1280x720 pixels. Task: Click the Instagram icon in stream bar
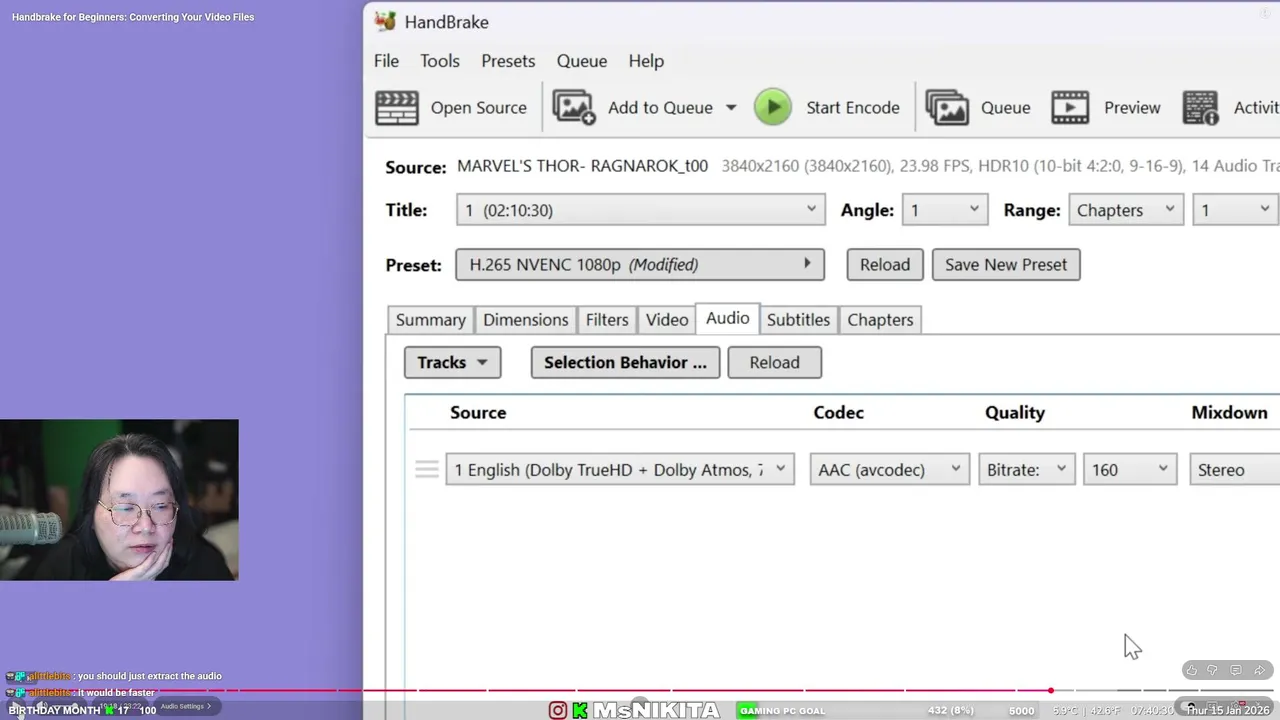coord(558,711)
